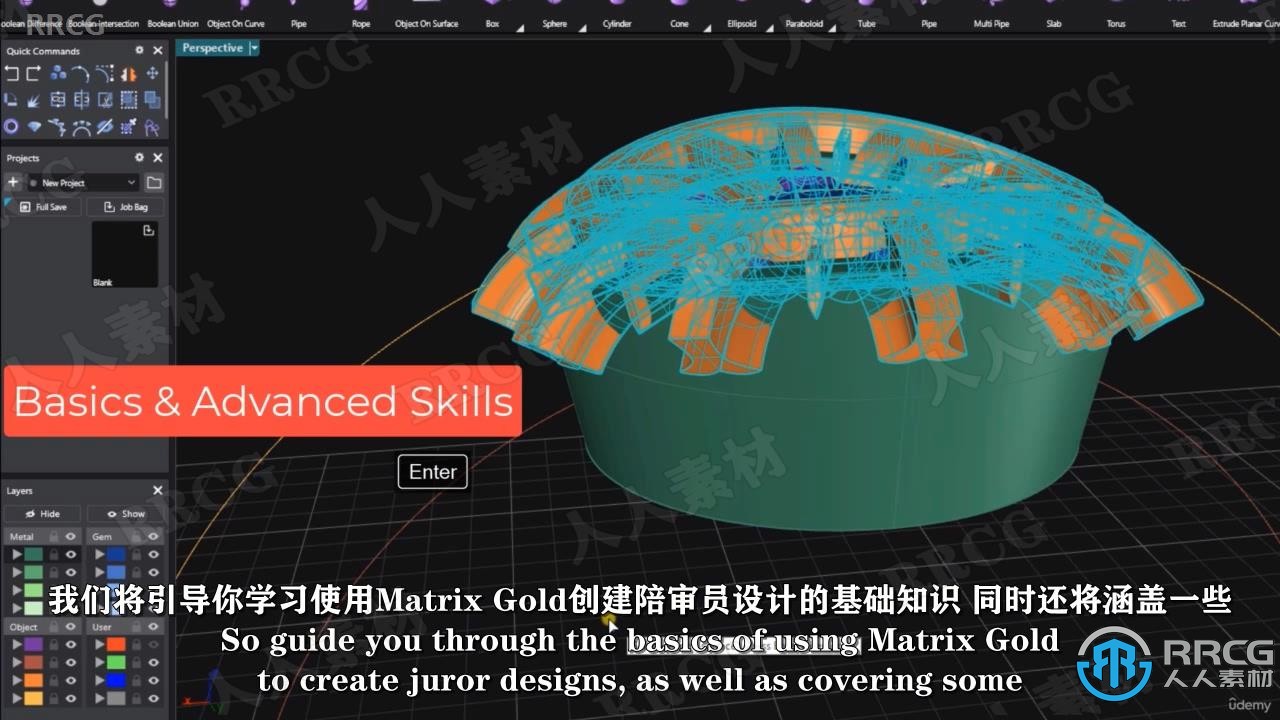Viewport: 1280px width, 720px height.
Task: Select the Cylinder tool
Action: [617, 16]
